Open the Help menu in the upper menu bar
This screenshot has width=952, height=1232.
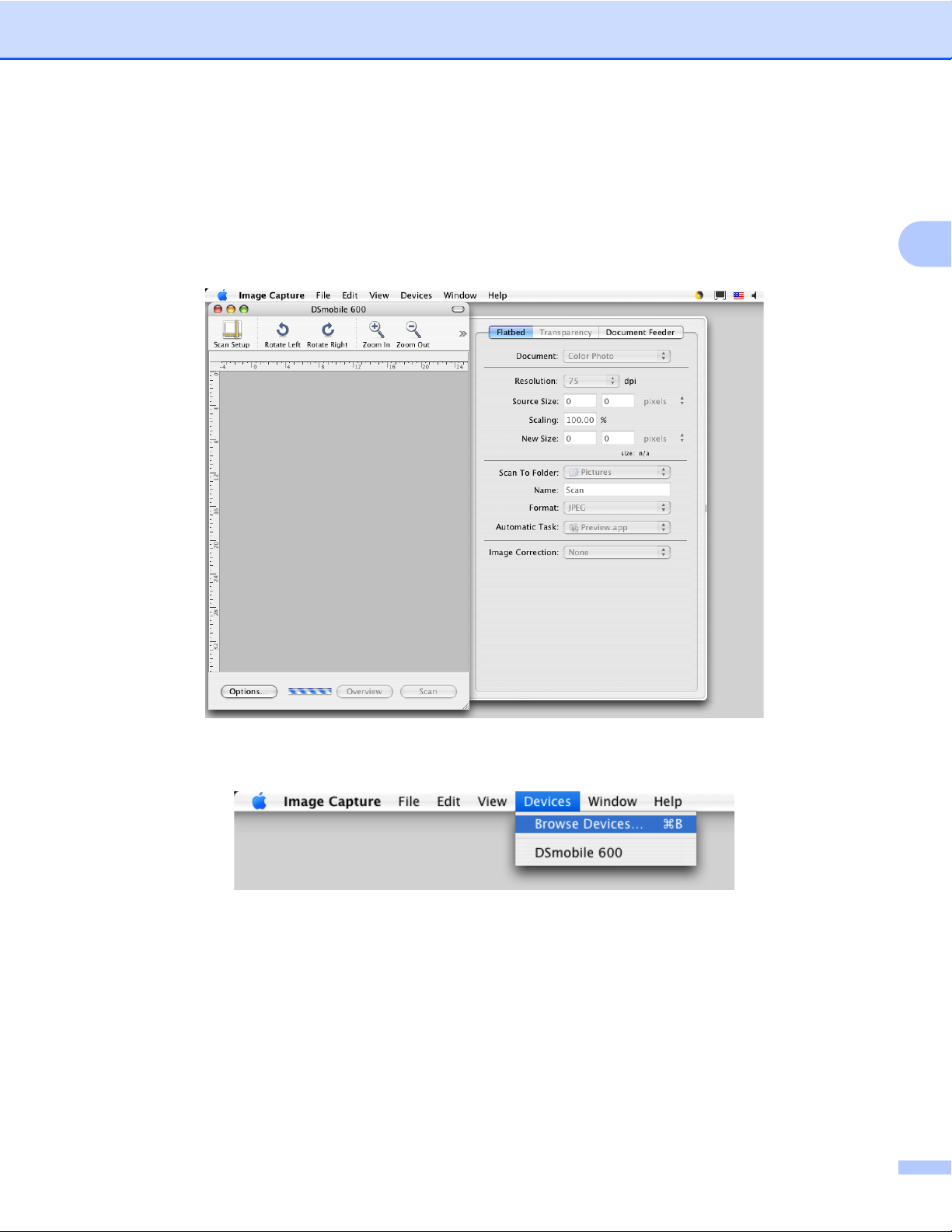(497, 295)
